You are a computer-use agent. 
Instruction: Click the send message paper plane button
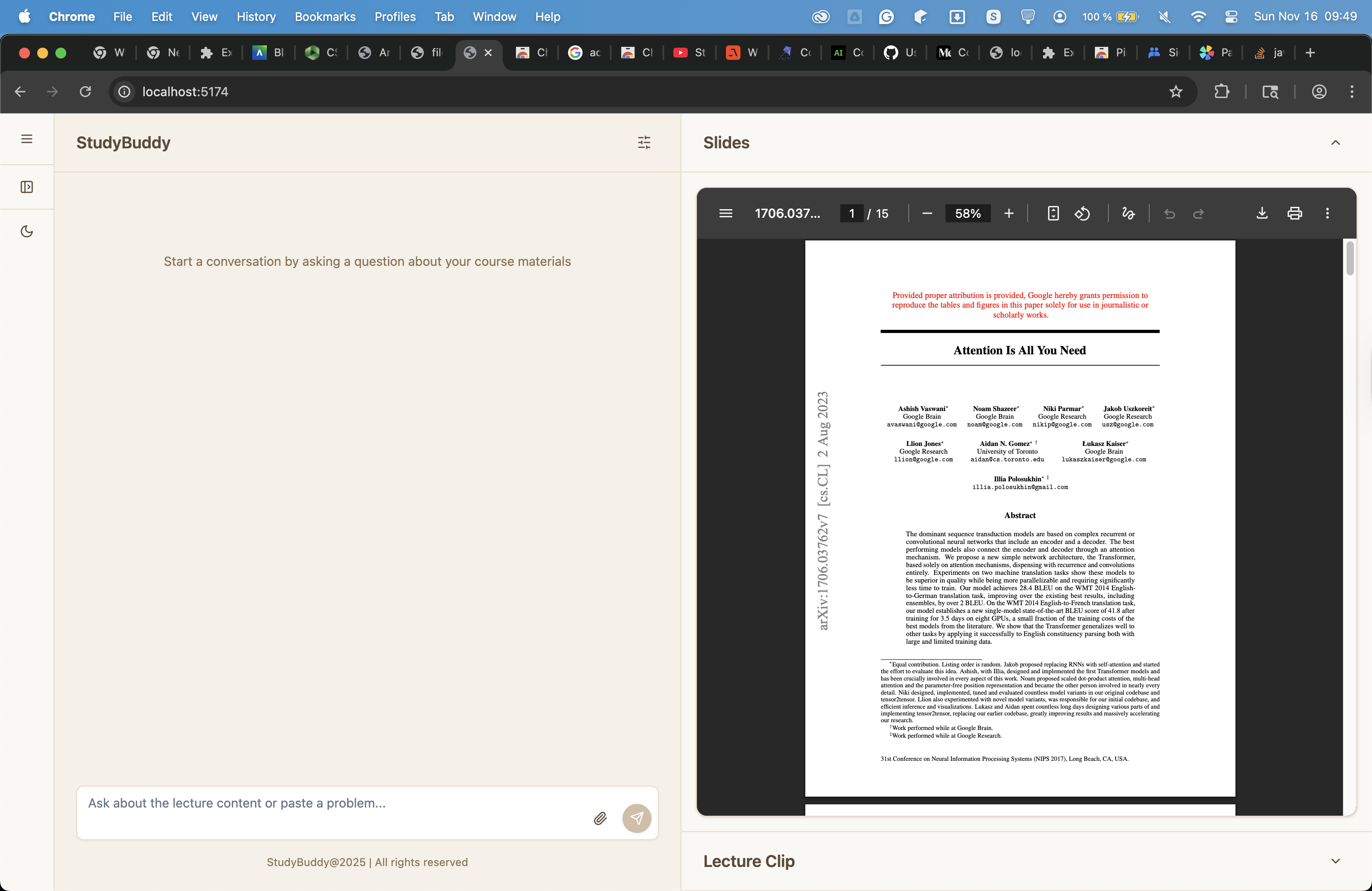click(637, 818)
